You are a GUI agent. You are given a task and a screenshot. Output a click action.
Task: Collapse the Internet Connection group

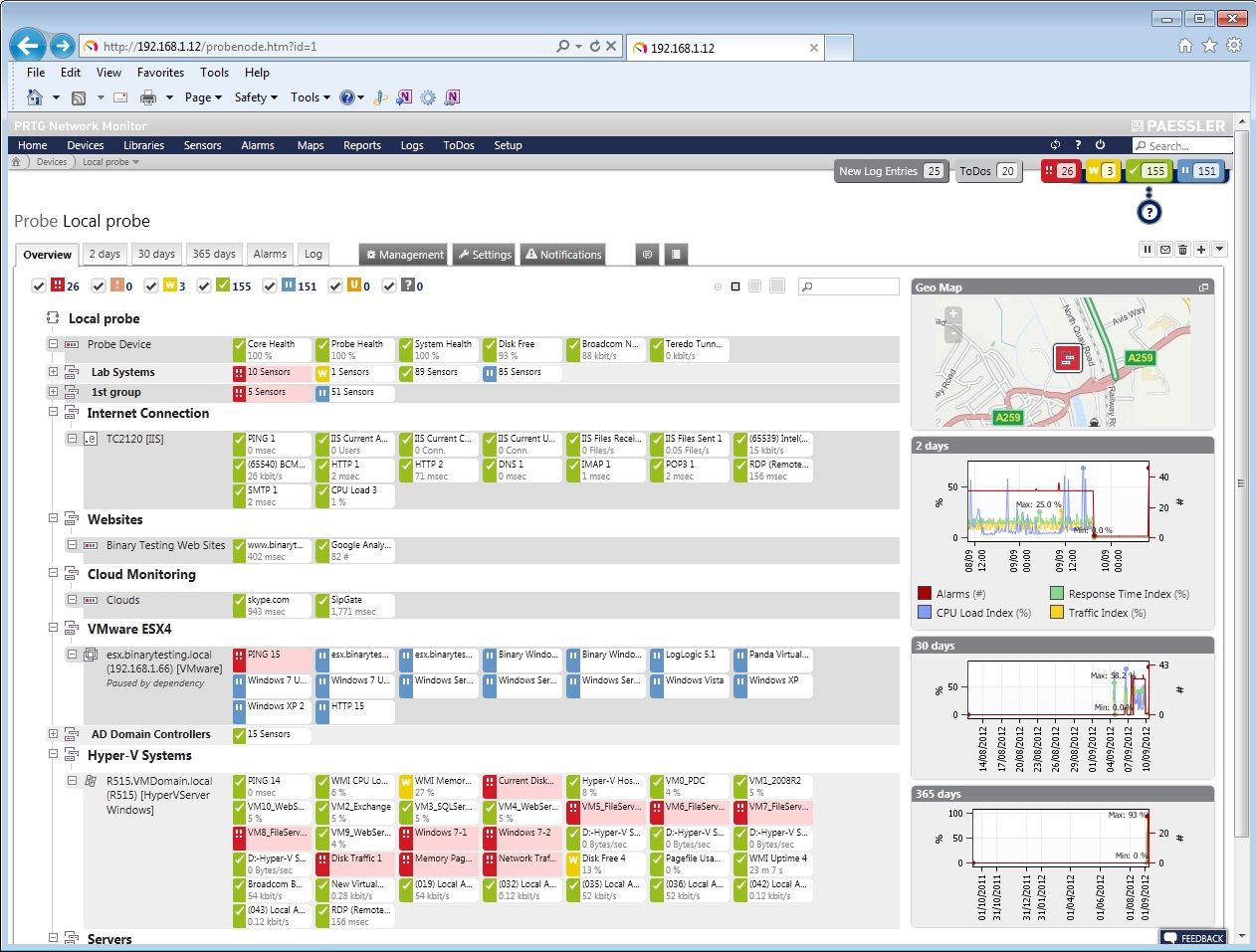53,412
